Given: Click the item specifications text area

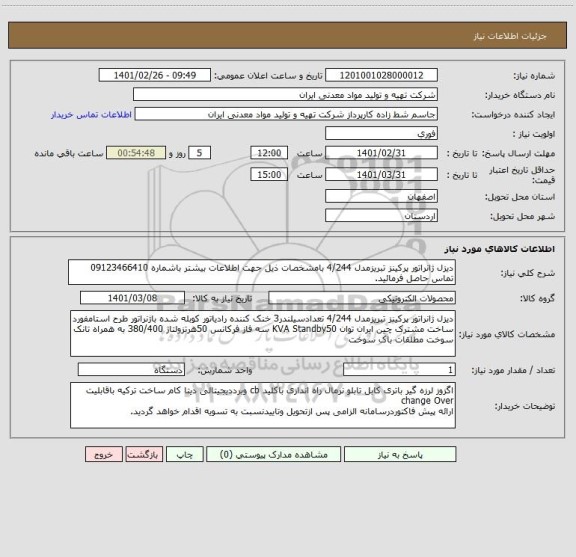Looking at the screenshot, I should point(263,334).
